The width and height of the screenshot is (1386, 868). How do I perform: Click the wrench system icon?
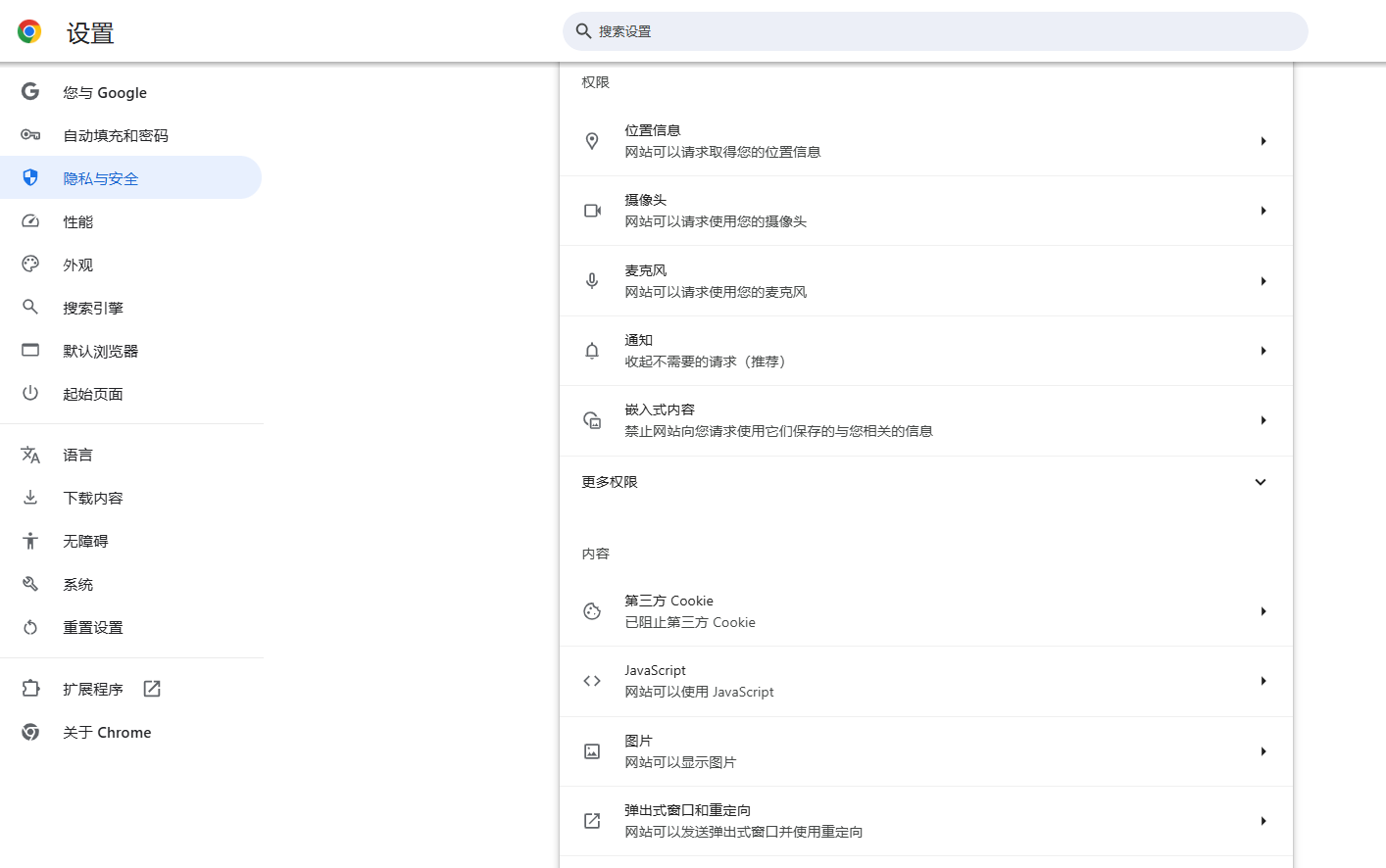point(30,583)
